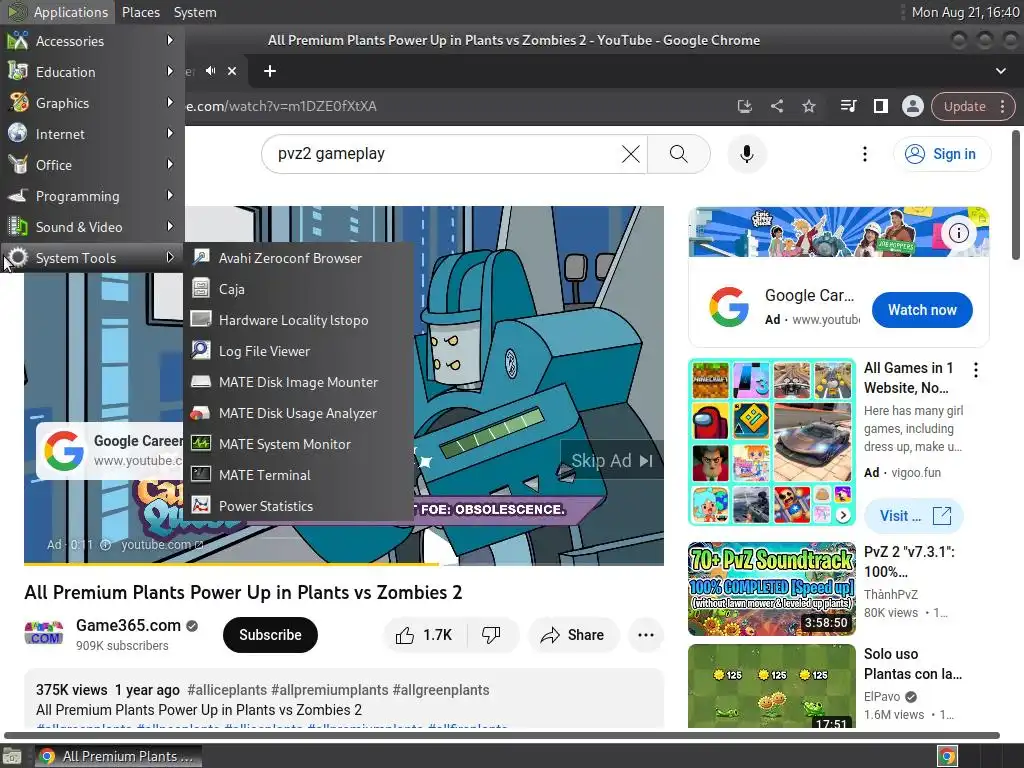Open Log File Viewer
Screen dimensions: 1024x768
point(298,351)
